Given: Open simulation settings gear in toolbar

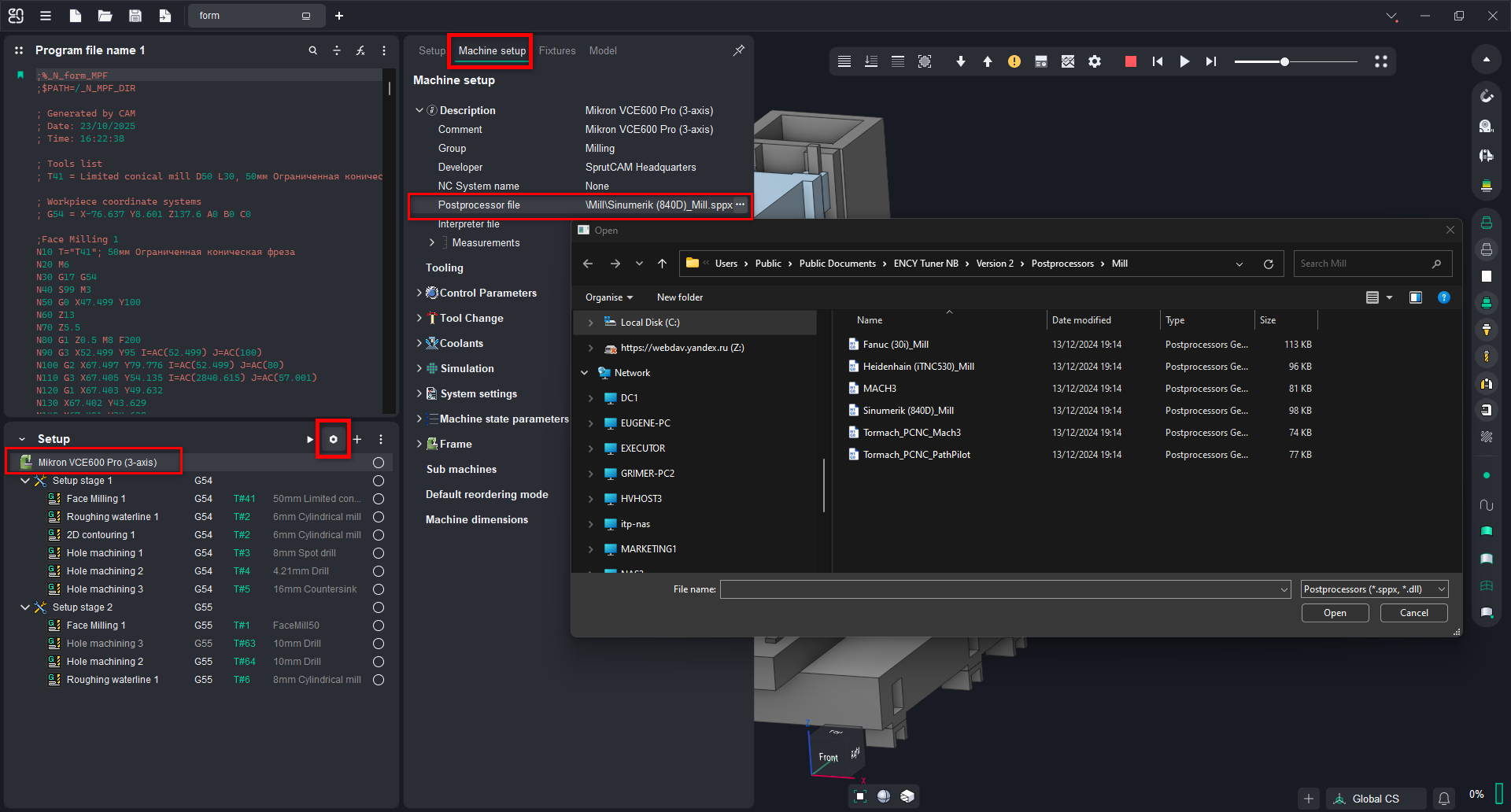Looking at the screenshot, I should pyautogui.click(x=1095, y=61).
